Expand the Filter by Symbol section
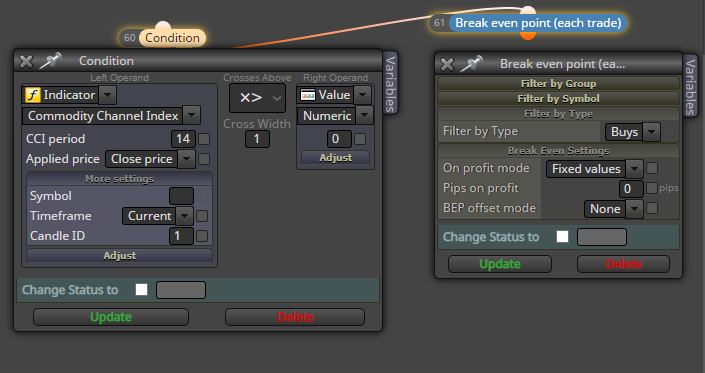 (x=558, y=98)
